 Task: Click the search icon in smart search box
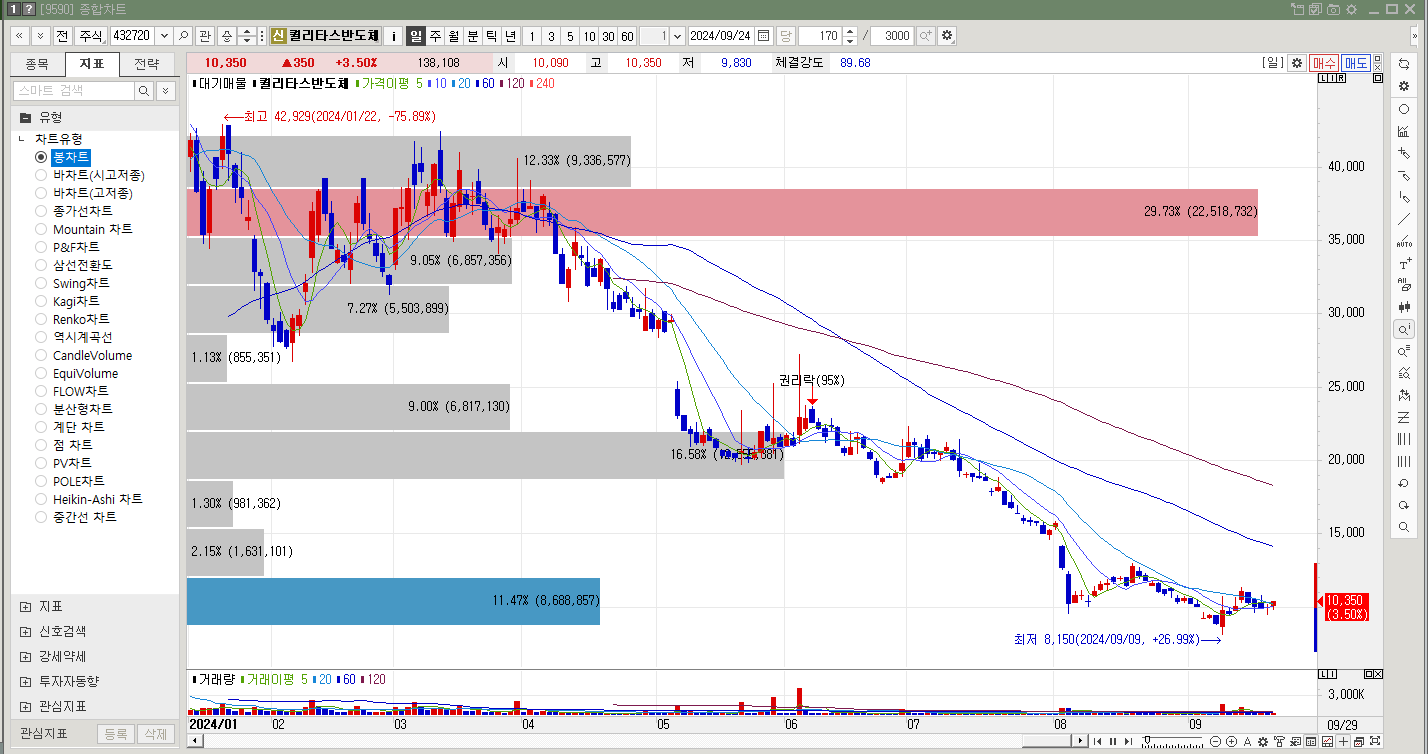(x=144, y=91)
